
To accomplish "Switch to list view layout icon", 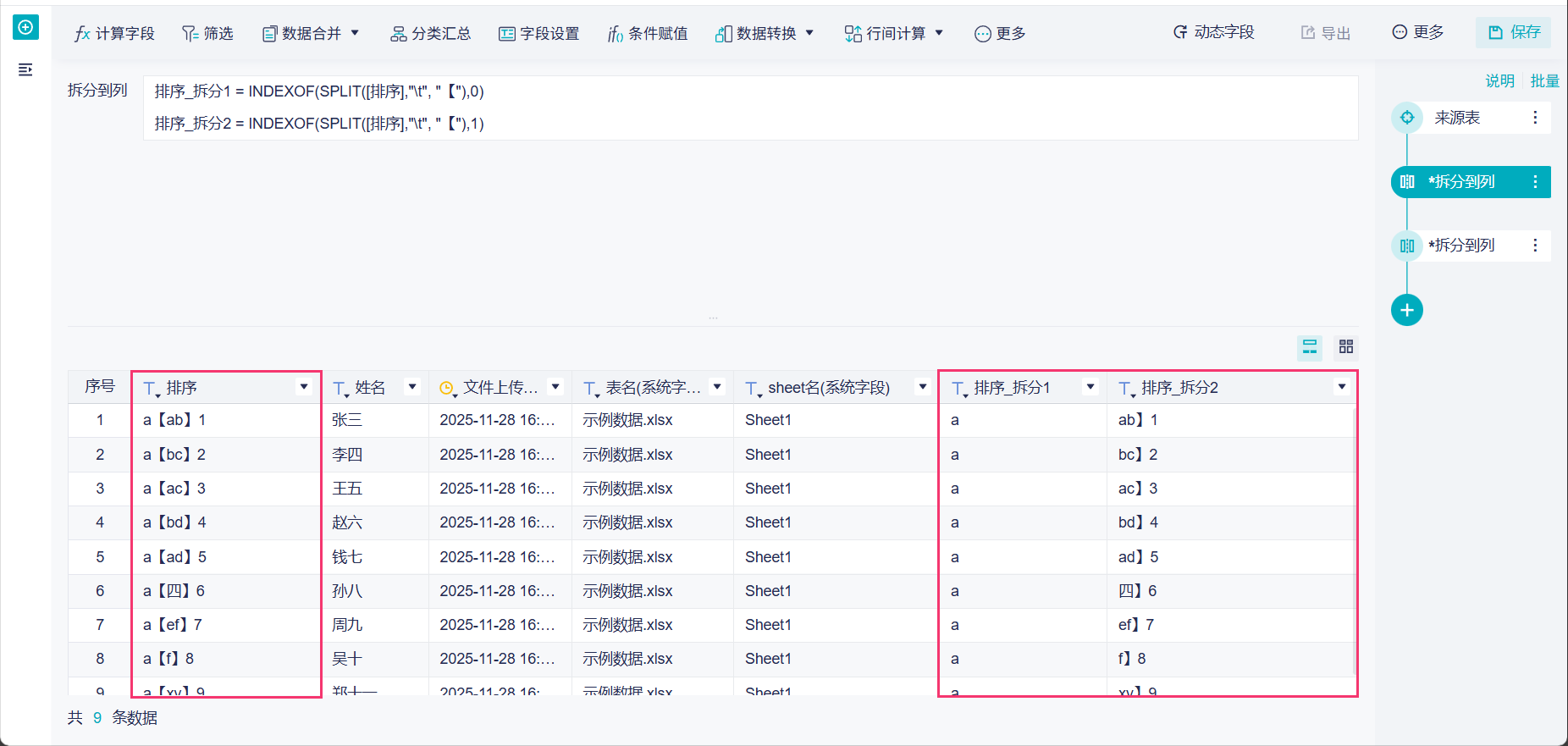I will click(1310, 347).
